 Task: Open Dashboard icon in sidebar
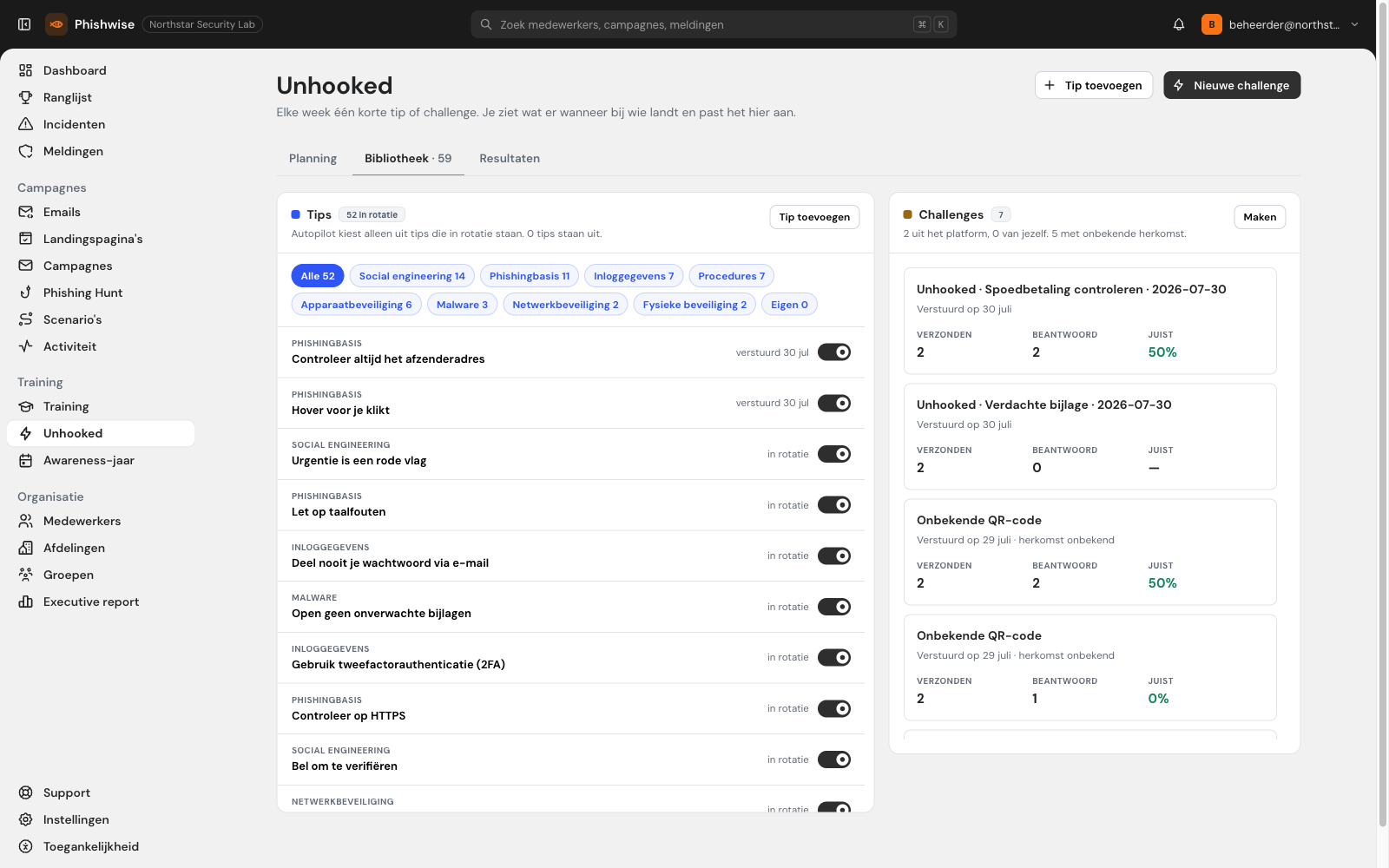(x=26, y=70)
